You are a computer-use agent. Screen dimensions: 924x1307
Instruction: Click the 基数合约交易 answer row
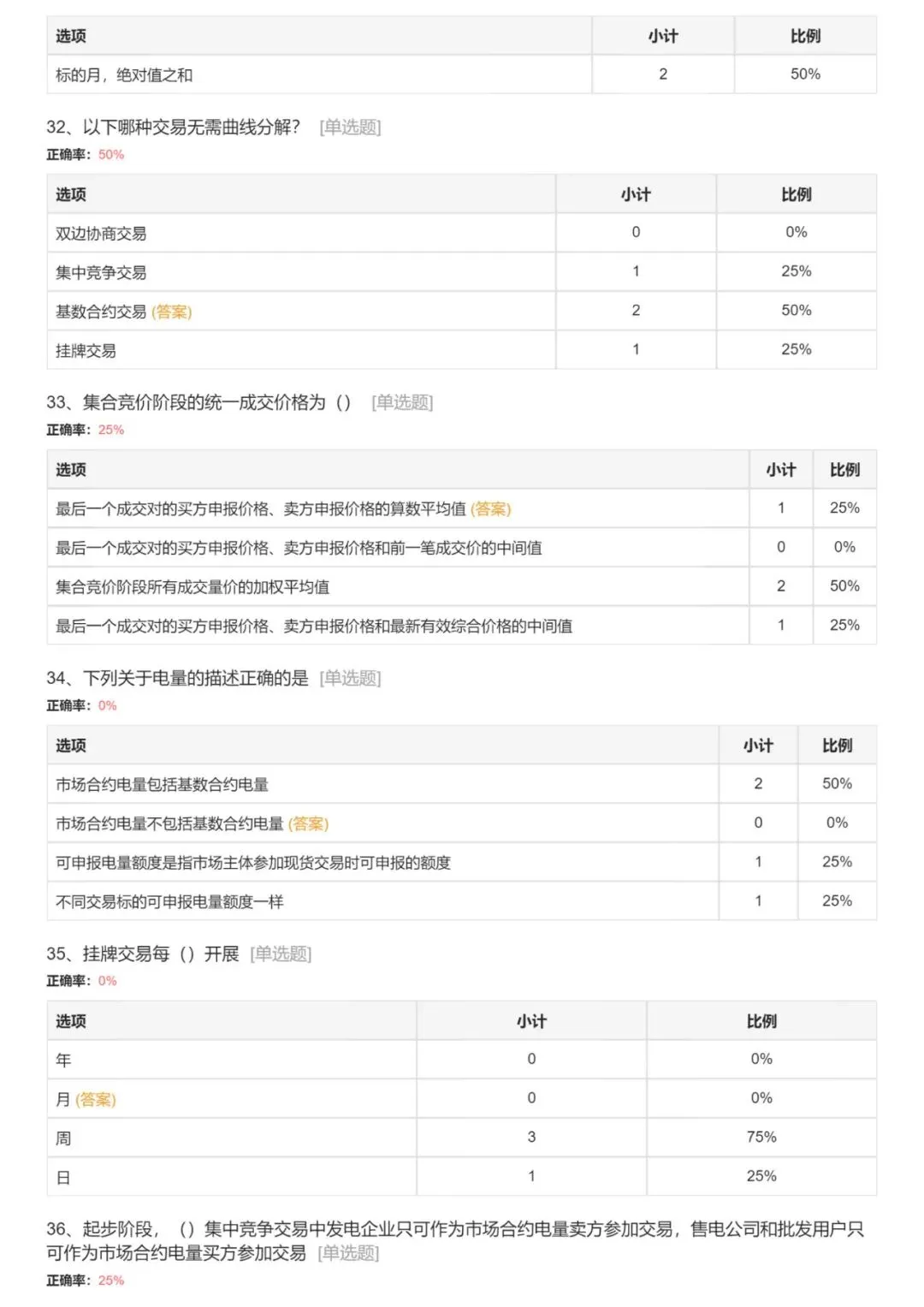tap(462, 312)
